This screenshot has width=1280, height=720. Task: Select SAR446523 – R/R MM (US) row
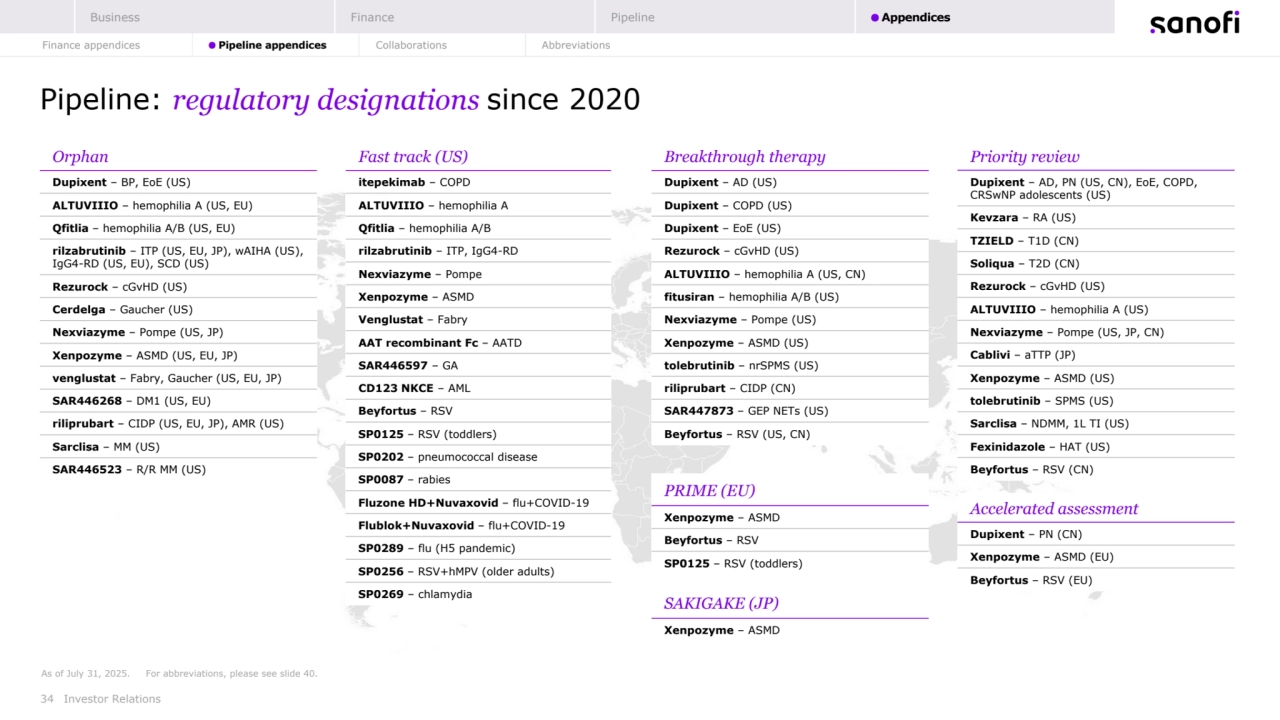(x=178, y=470)
